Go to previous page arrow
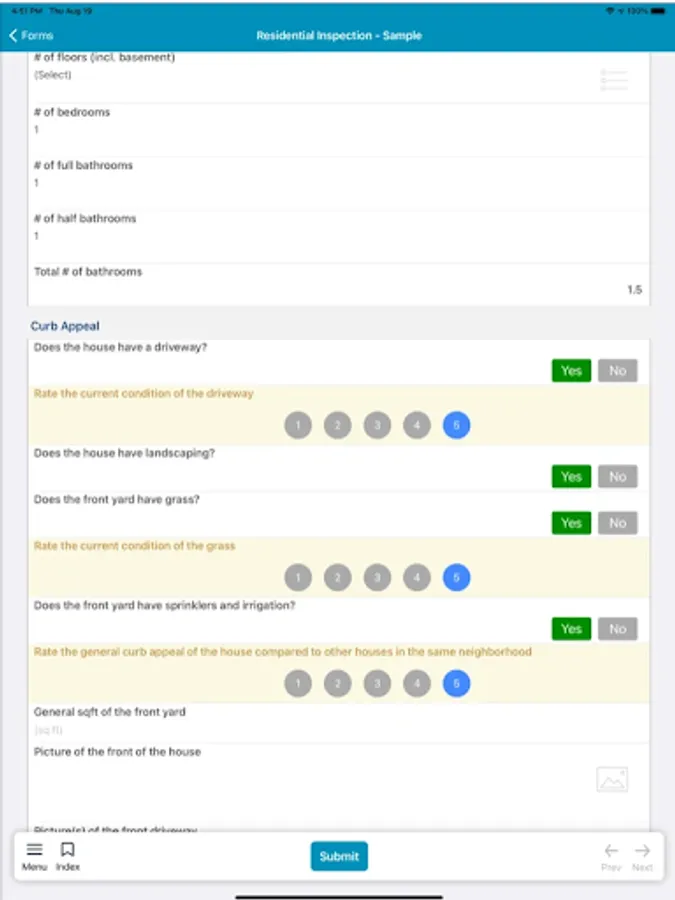This screenshot has width=675, height=900. pyautogui.click(x=611, y=851)
